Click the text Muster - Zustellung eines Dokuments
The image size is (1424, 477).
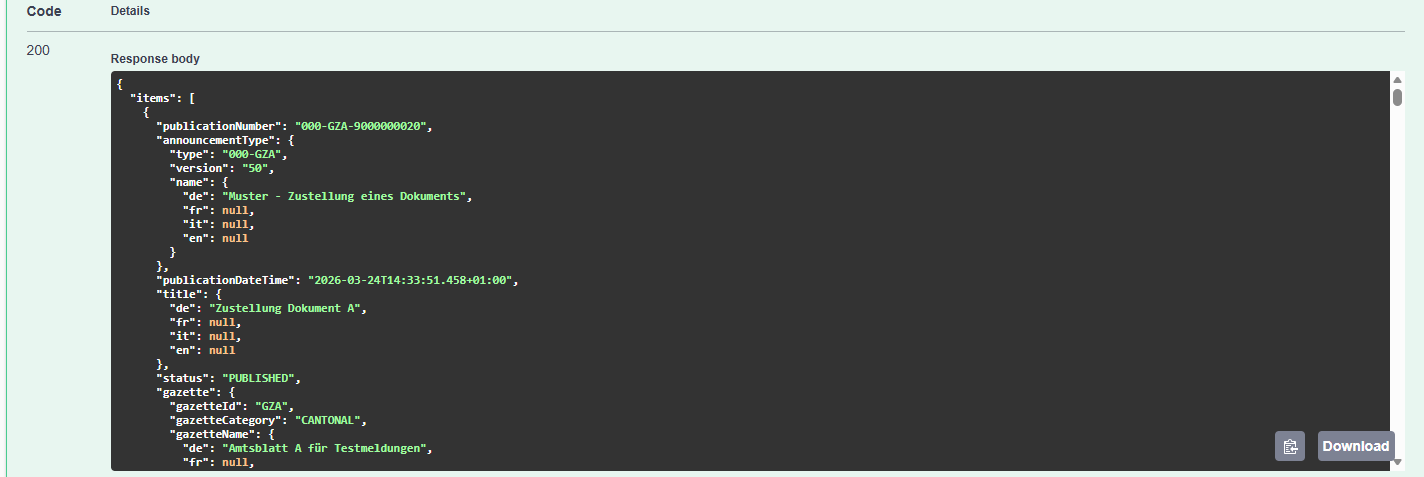[x=344, y=196]
